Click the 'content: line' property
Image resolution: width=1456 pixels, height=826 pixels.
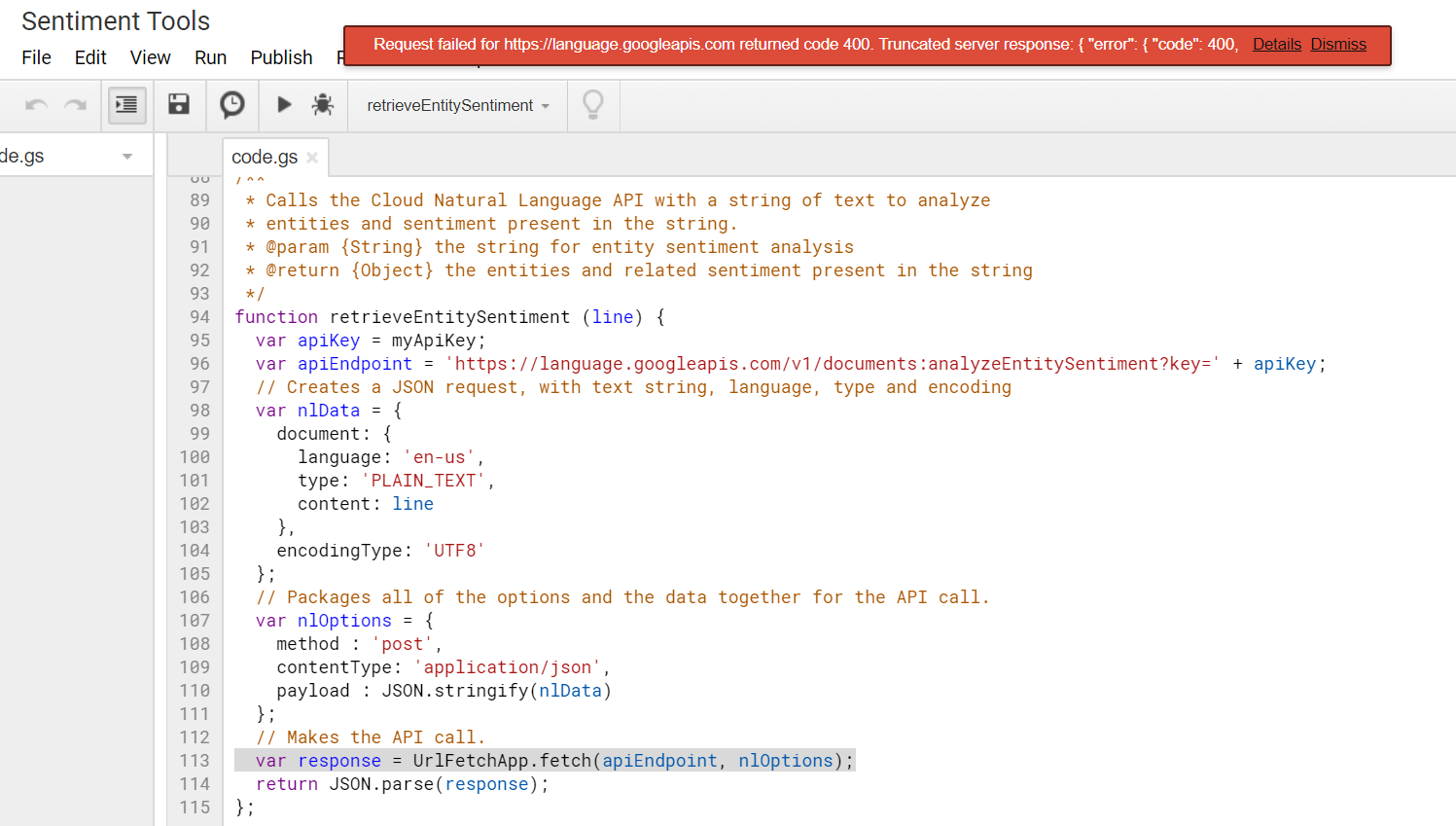[366, 504]
